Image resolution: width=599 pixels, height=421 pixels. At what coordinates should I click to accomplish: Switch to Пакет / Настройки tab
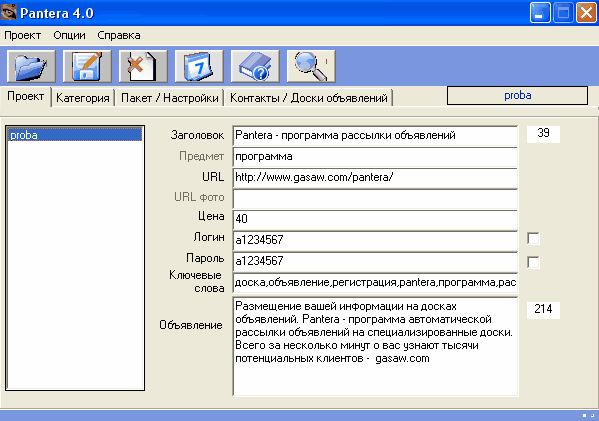pos(170,98)
